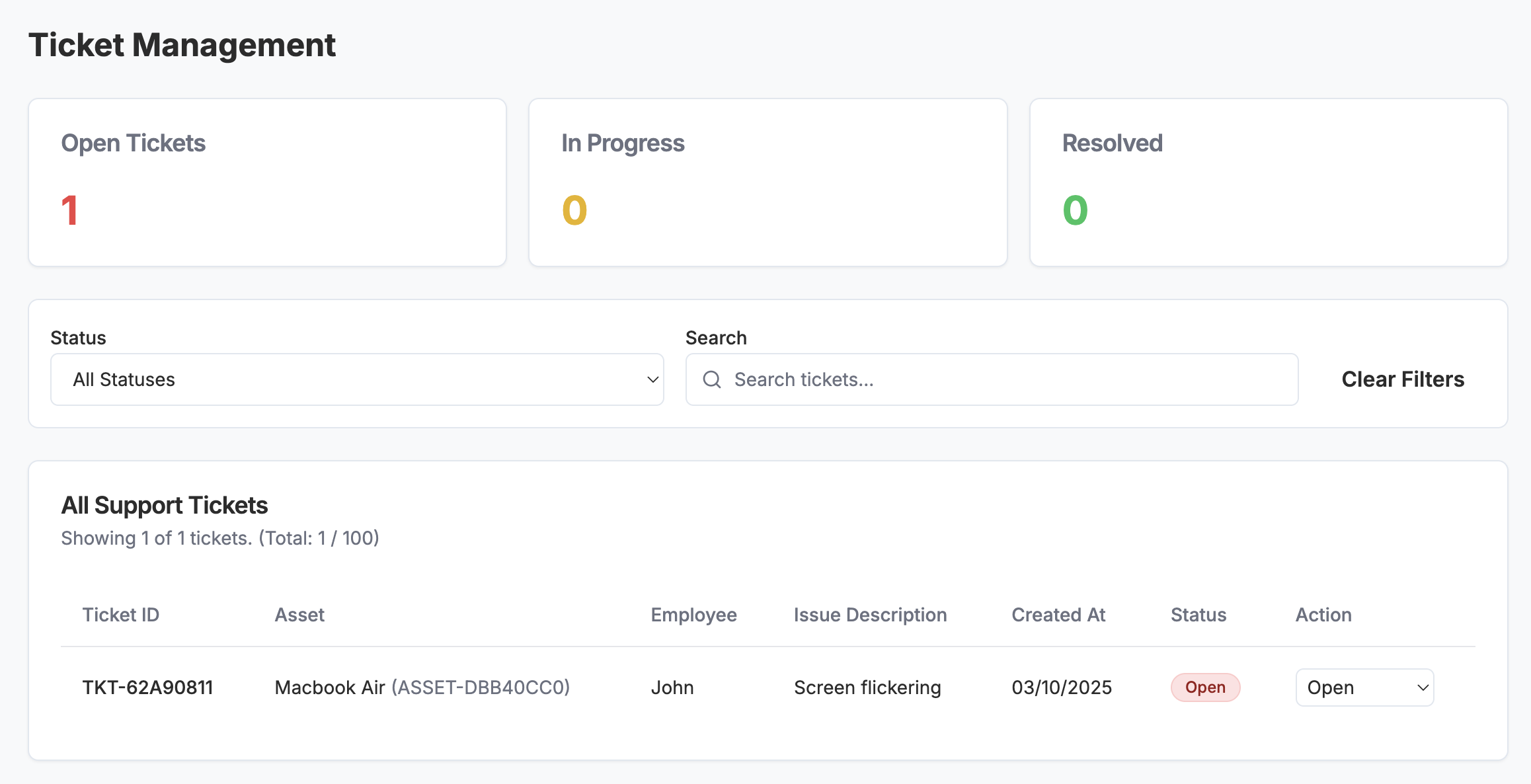Screen dimensions: 1531x784
Task: Open the All Statuses filter dropdown
Action: coord(357,379)
